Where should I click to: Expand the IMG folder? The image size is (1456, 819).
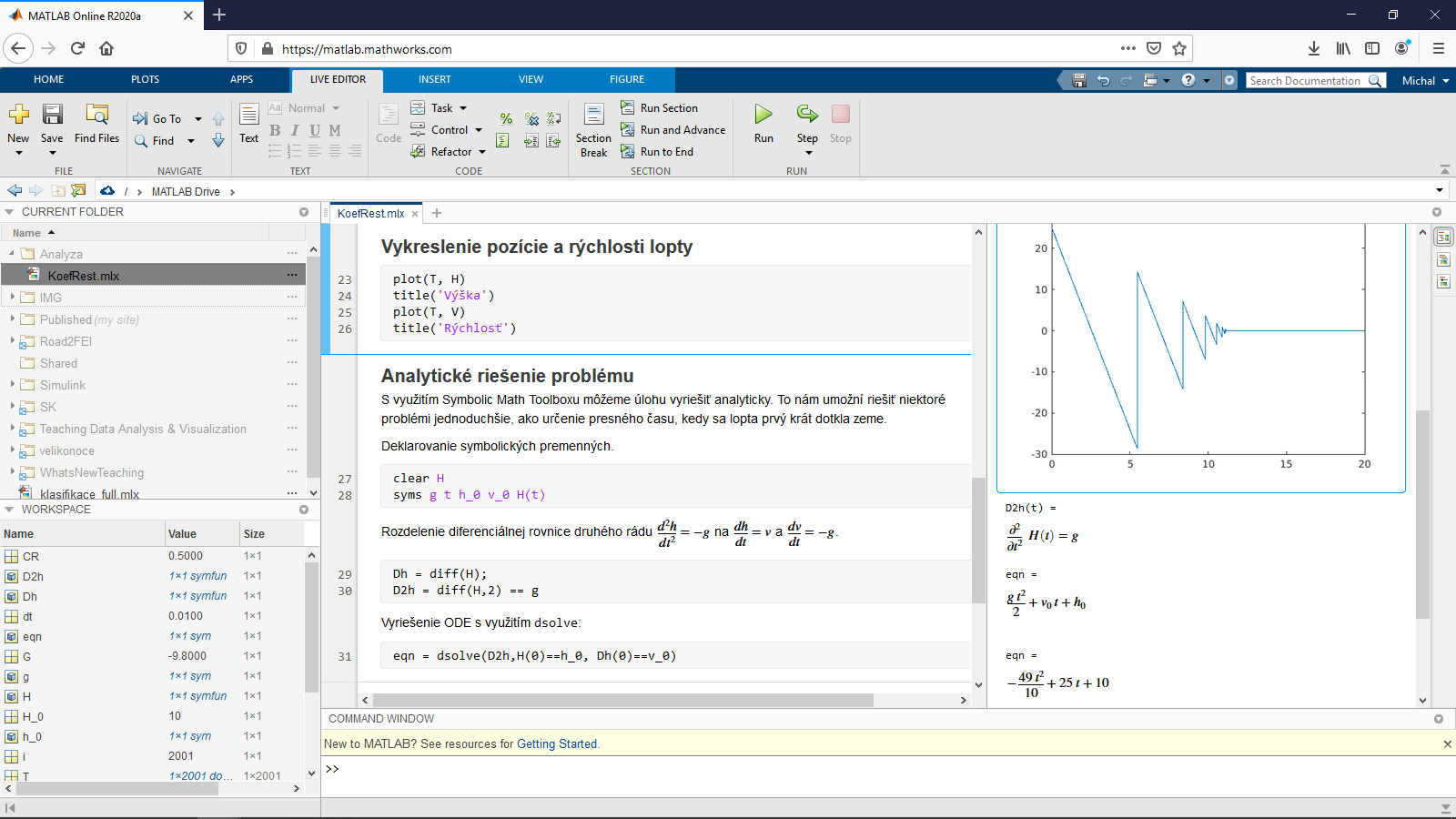tap(13, 297)
